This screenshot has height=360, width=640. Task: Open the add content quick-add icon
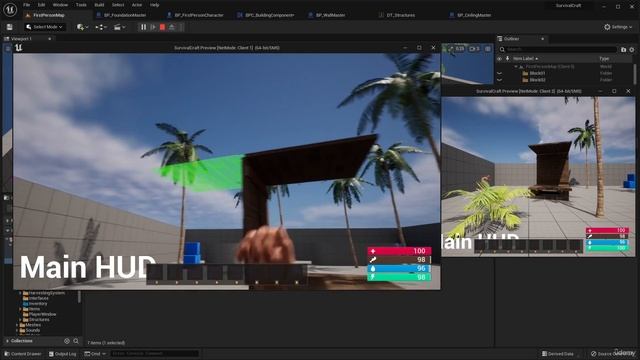click(82, 27)
